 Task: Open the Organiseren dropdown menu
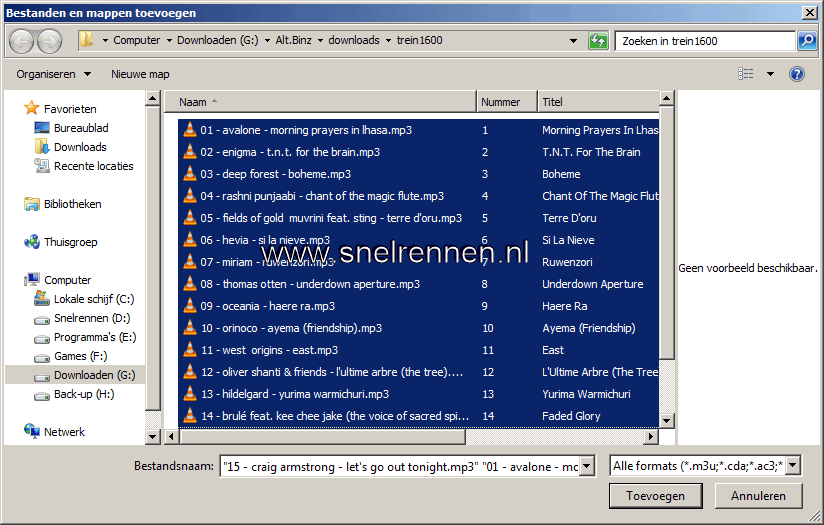(53, 74)
